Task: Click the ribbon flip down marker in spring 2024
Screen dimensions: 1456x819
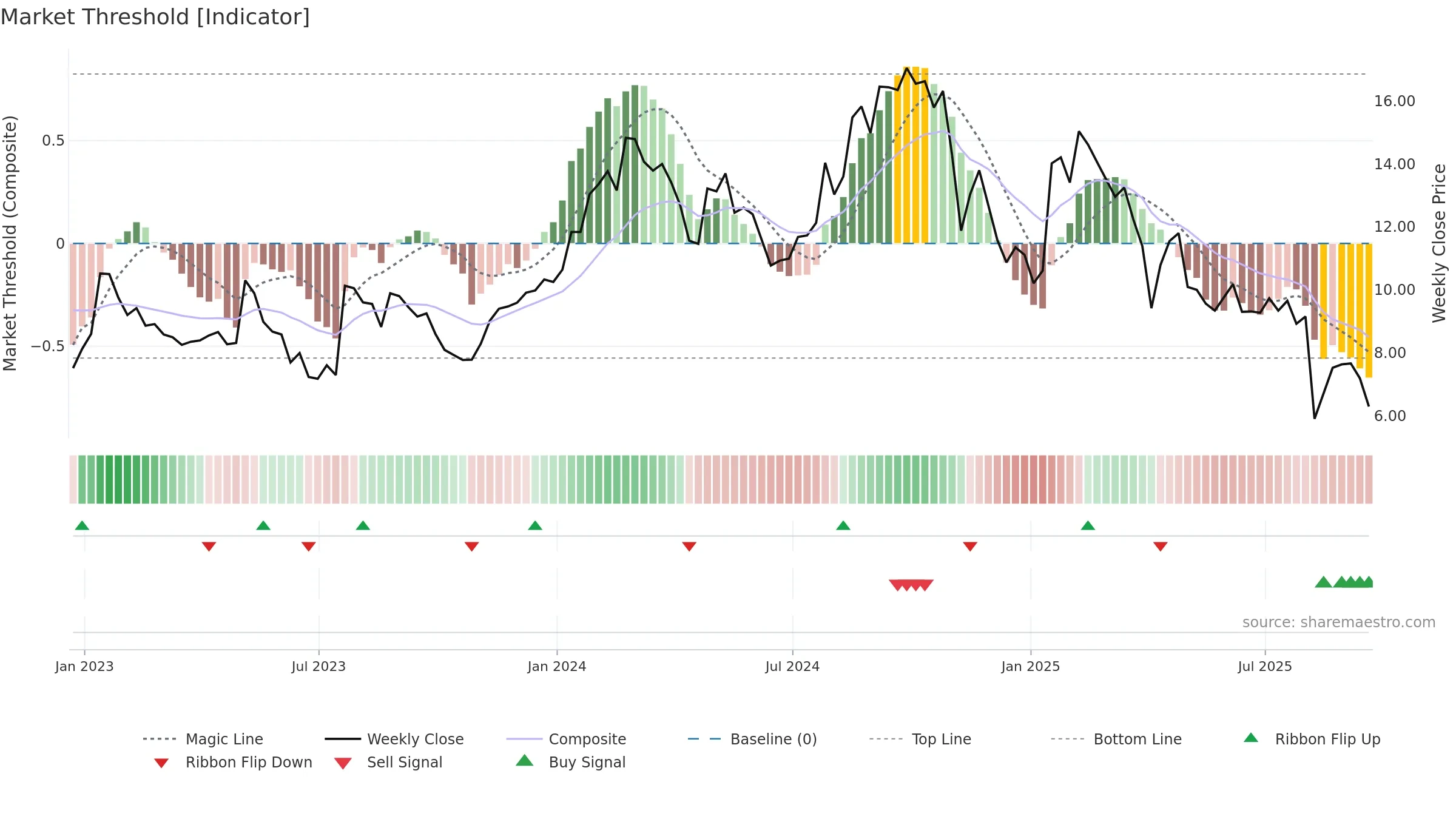Action: pyautogui.click(x=689, y=547)
